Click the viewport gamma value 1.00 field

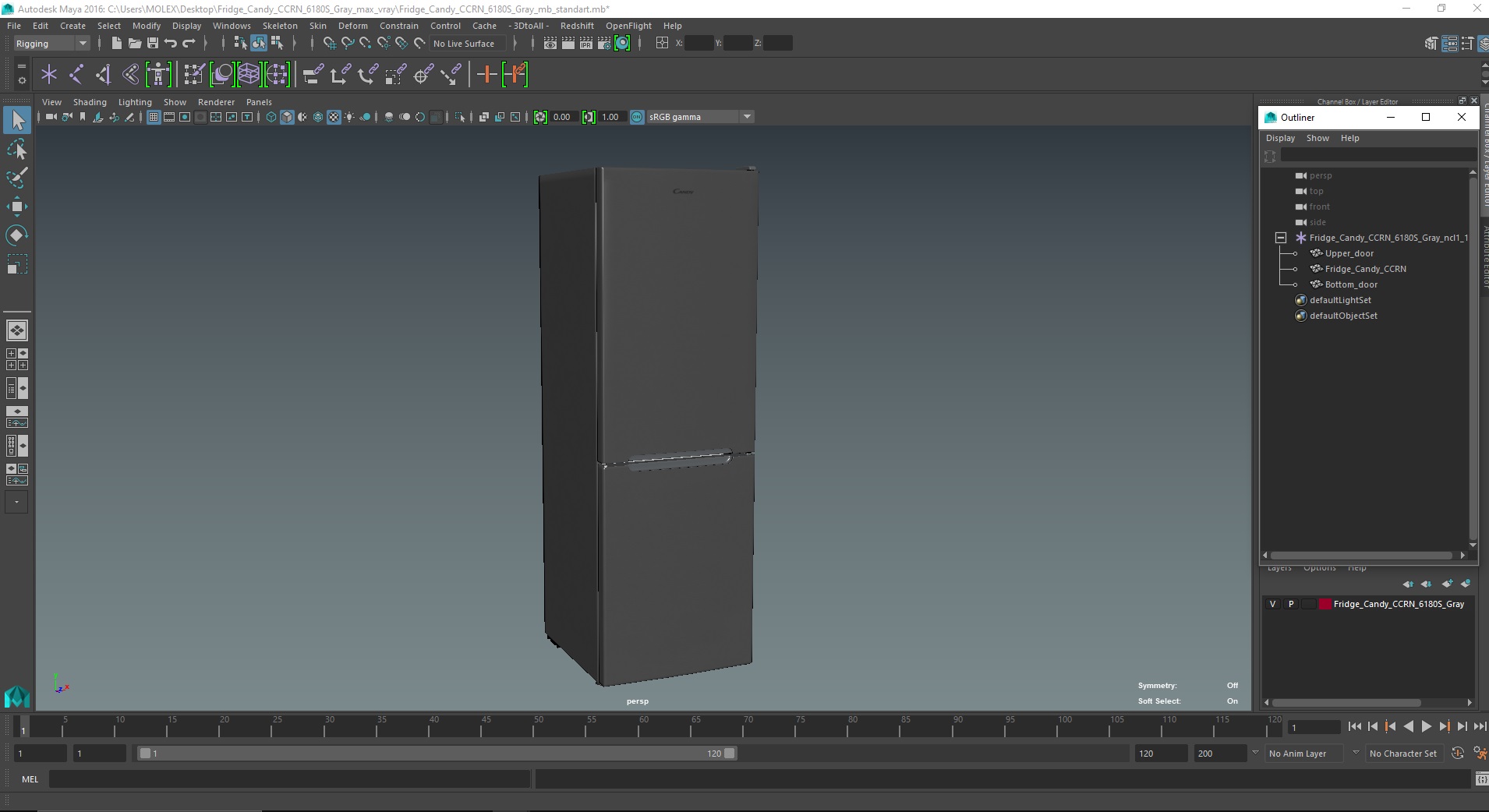[612, 117]
